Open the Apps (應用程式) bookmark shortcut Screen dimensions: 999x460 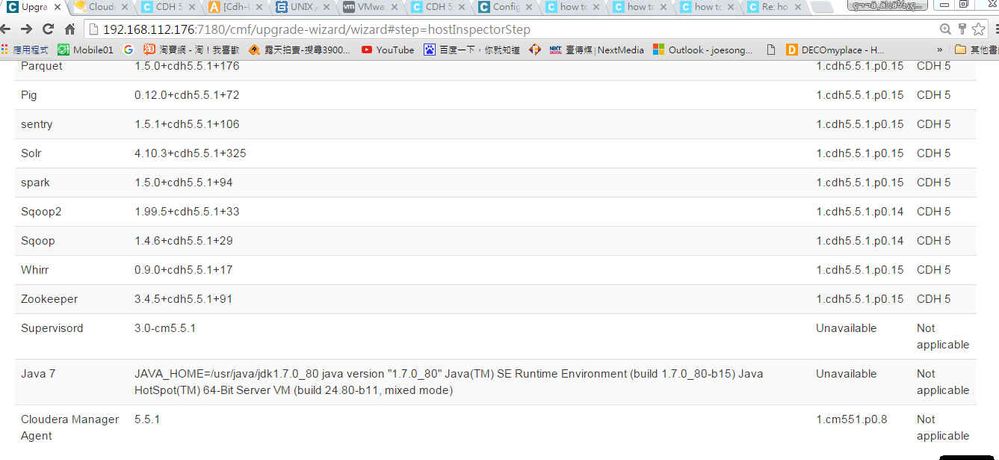[x=25, y=50]
